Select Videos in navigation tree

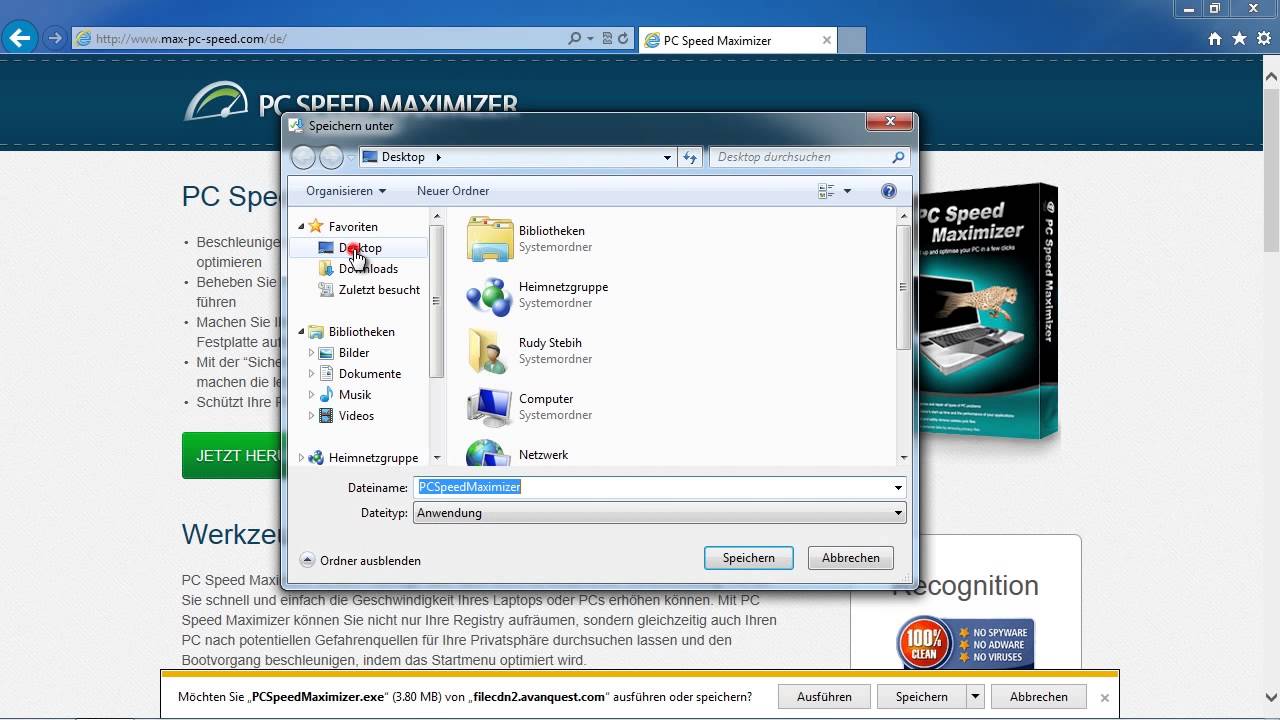tap(356, 416)
